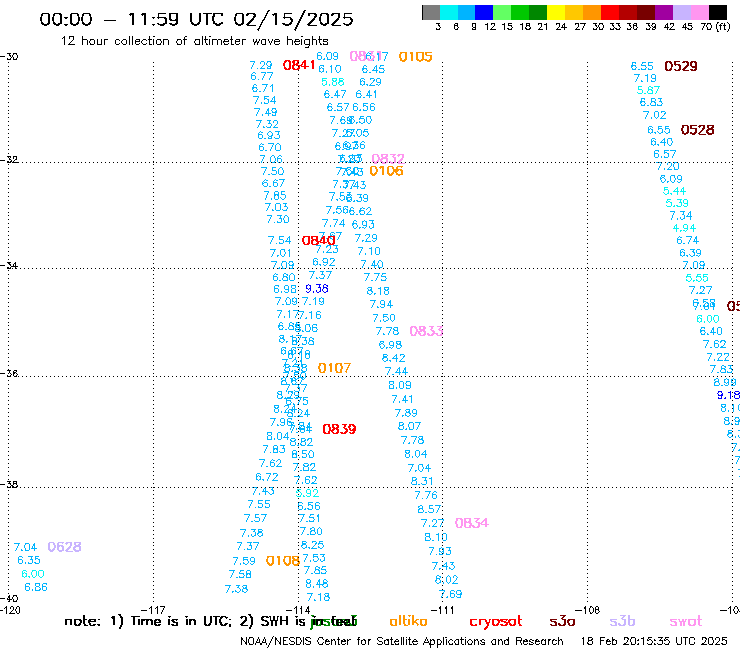Select the cryosat time label 0841
This screenshot has width=740, height=650.
(299, 65)
